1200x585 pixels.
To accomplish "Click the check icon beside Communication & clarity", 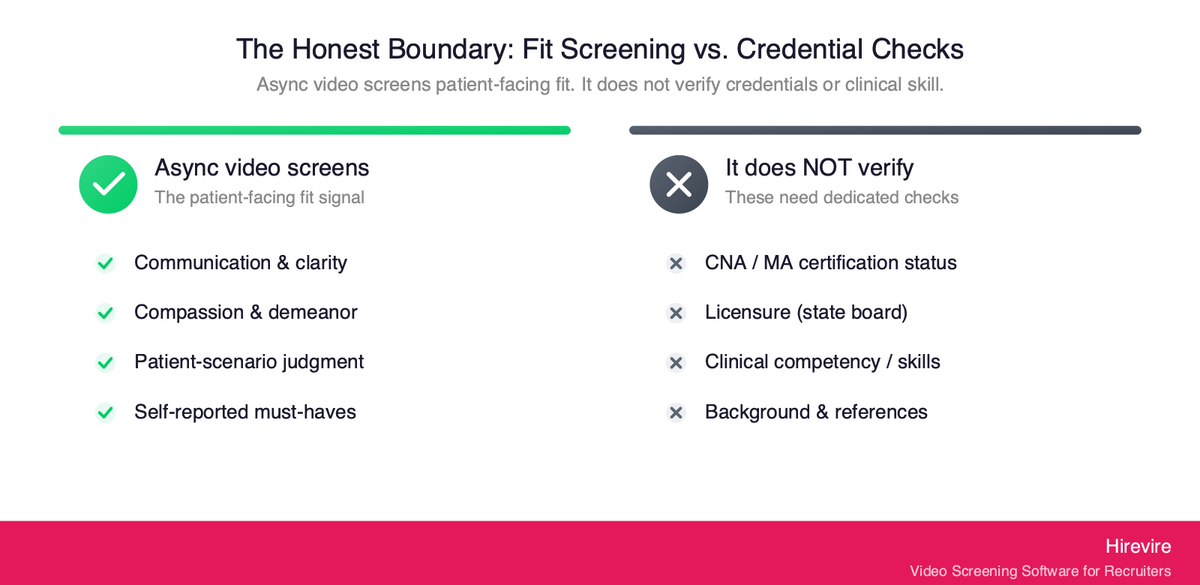I will (105, 263).
